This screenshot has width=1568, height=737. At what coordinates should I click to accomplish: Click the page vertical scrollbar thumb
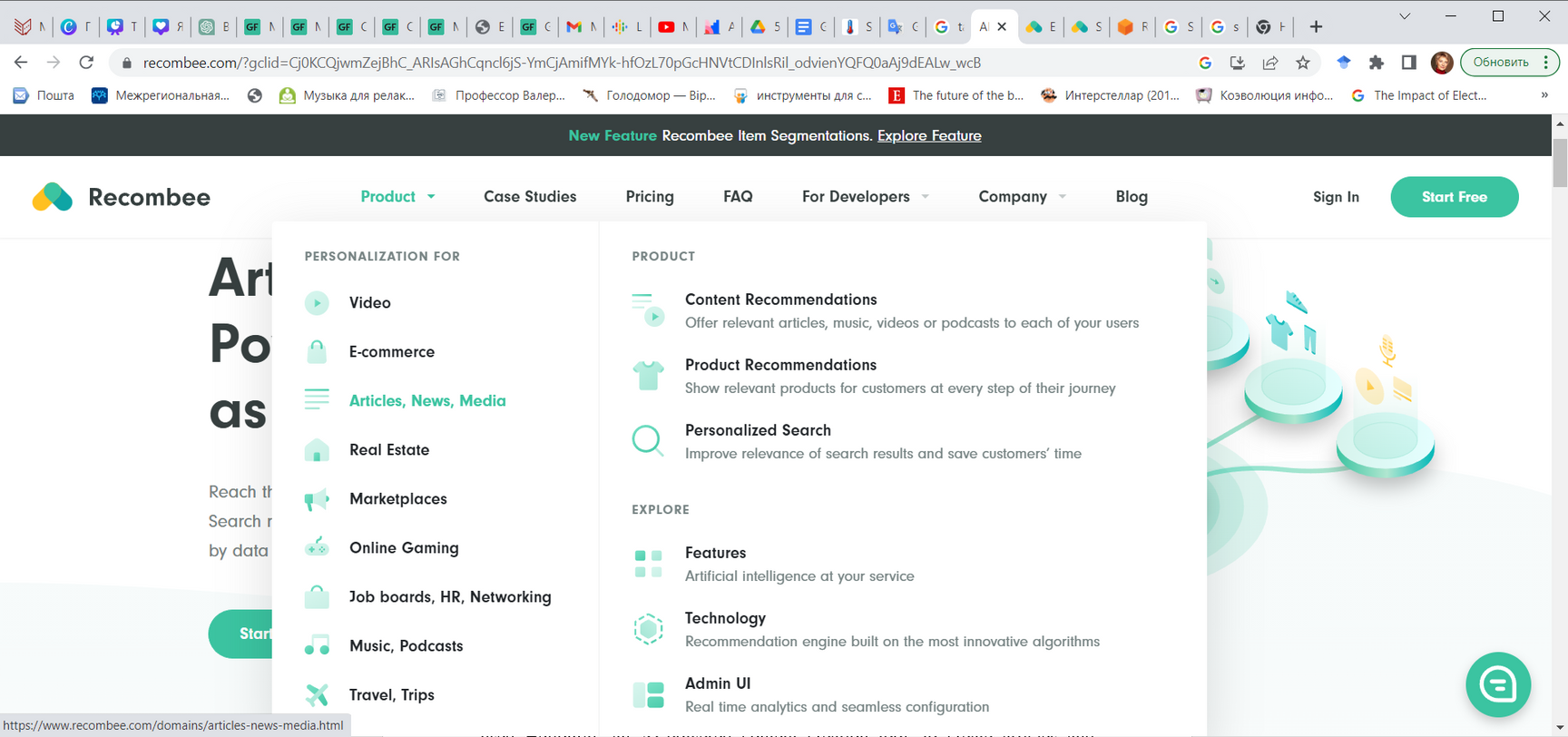pyautogui.click(x=1560, y=162)
